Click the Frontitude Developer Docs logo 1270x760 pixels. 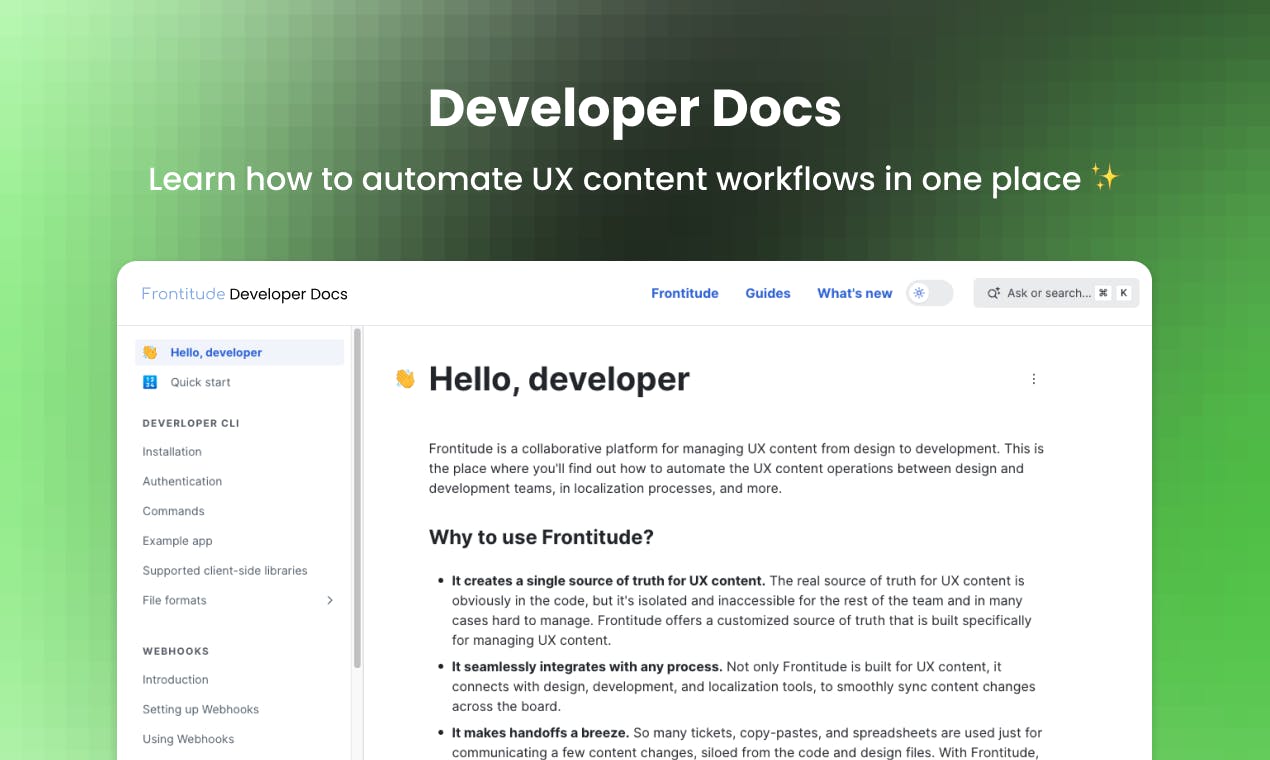245,294
